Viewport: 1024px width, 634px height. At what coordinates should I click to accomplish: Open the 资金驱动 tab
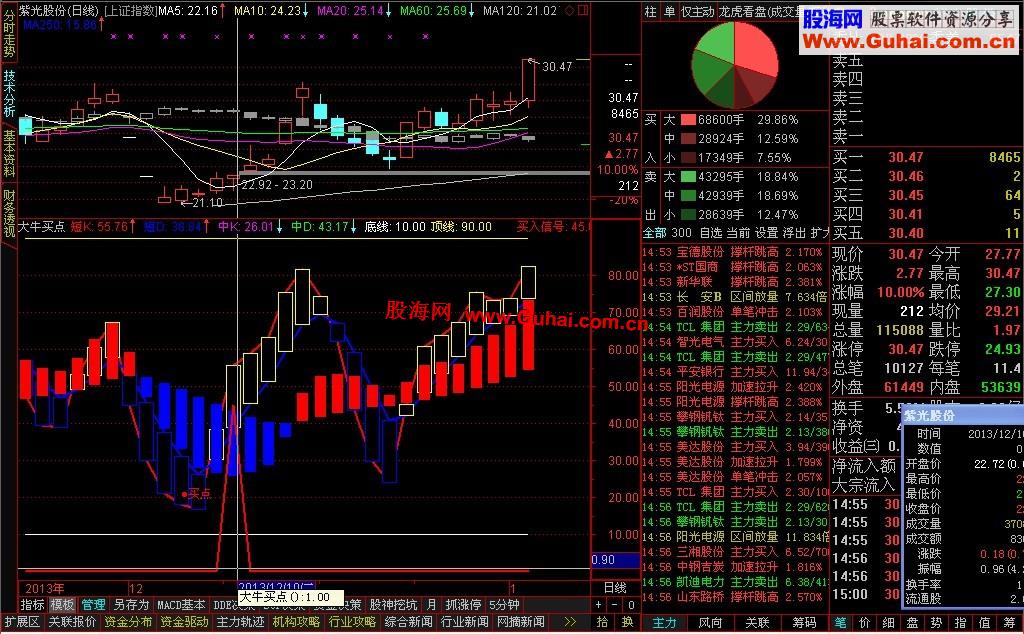(185, 622)
